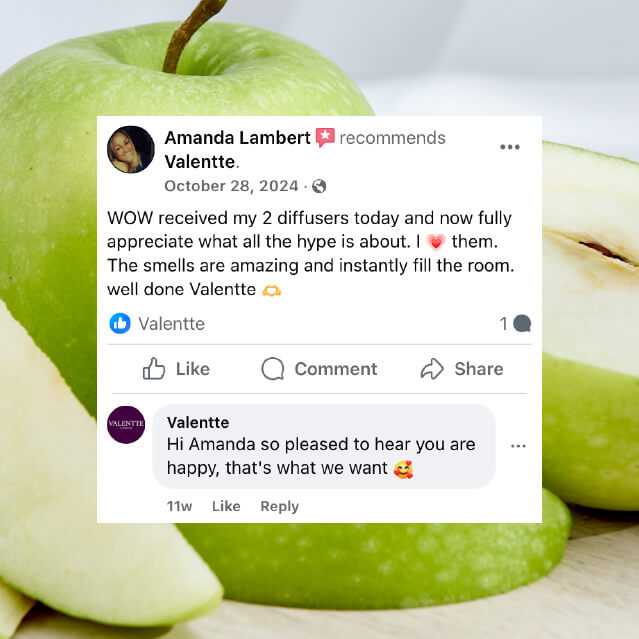639x639 pixels.
Task: Click the comment count bubble icon
Action: [522, 324]
